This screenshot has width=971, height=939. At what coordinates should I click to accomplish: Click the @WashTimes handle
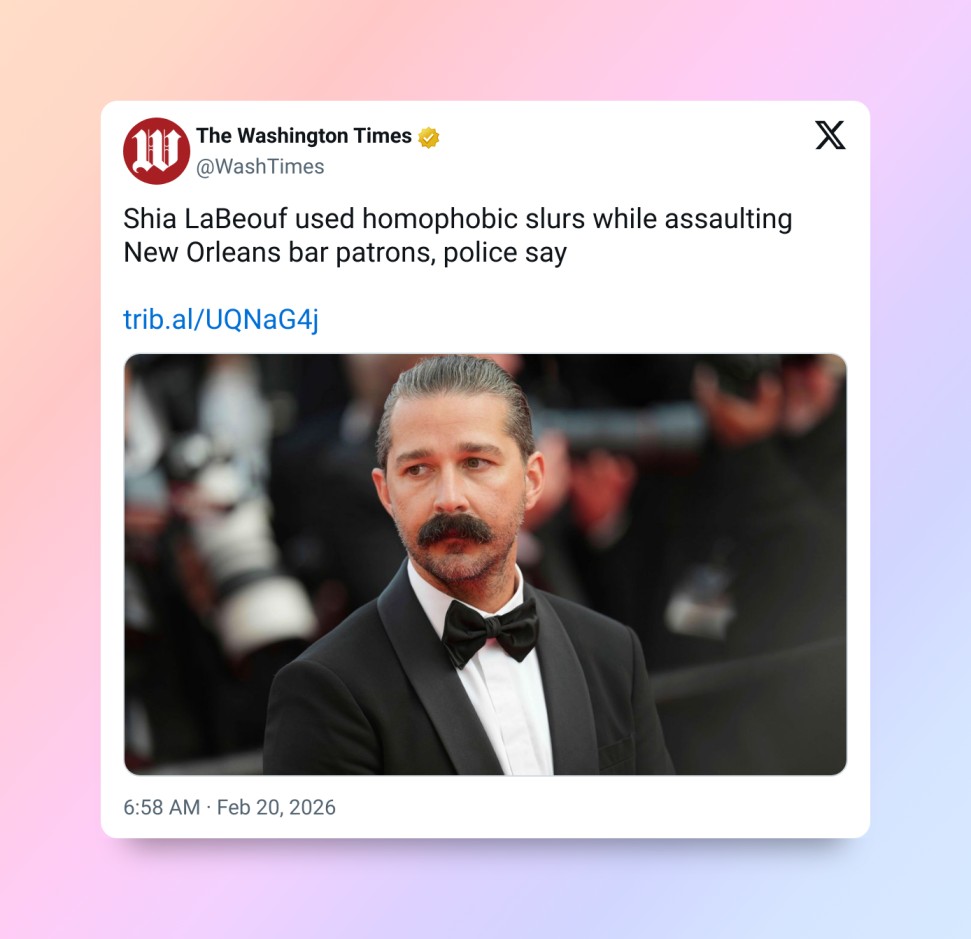[x=260, y=167]
